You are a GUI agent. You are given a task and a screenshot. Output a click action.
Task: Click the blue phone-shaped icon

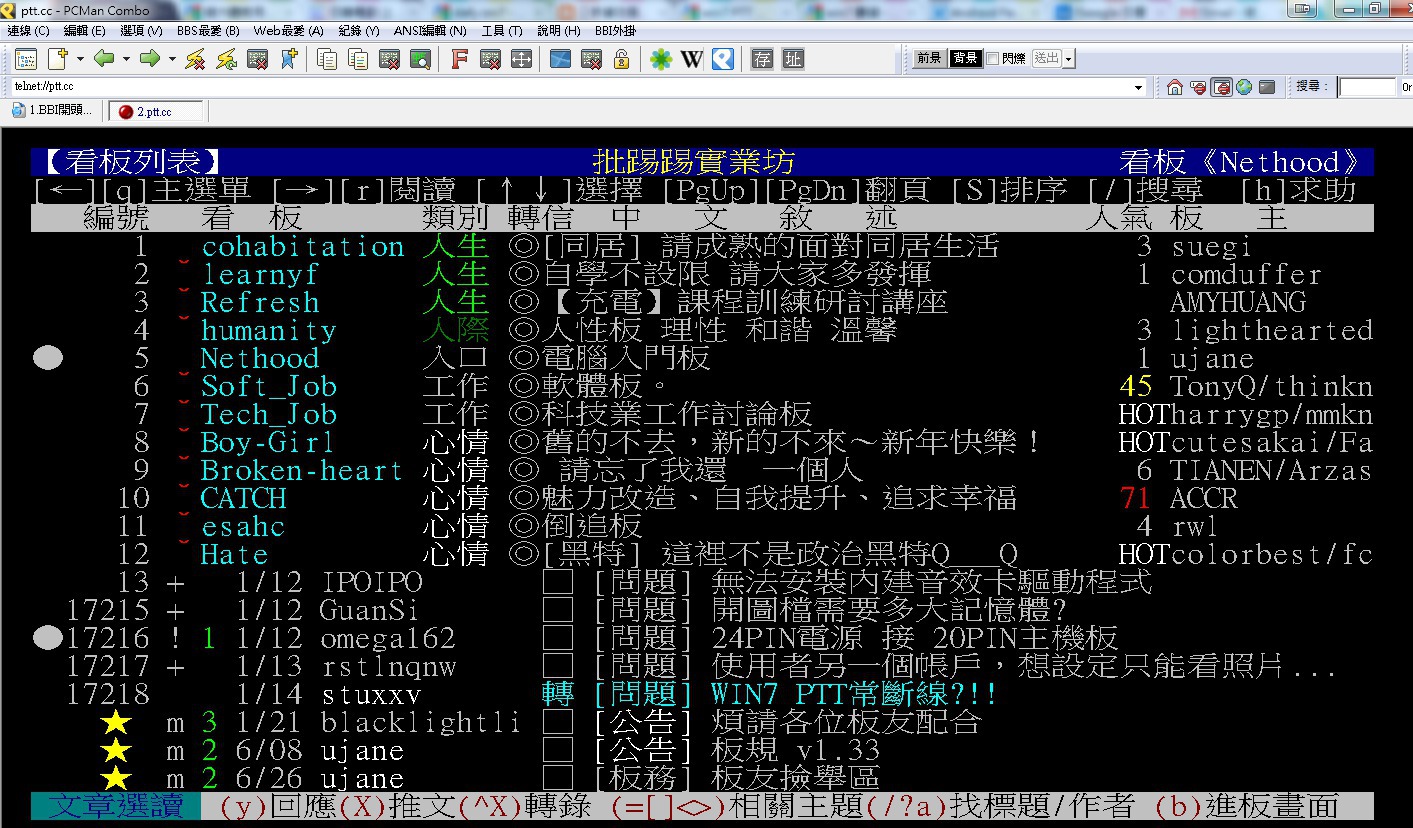click(723, 59)
